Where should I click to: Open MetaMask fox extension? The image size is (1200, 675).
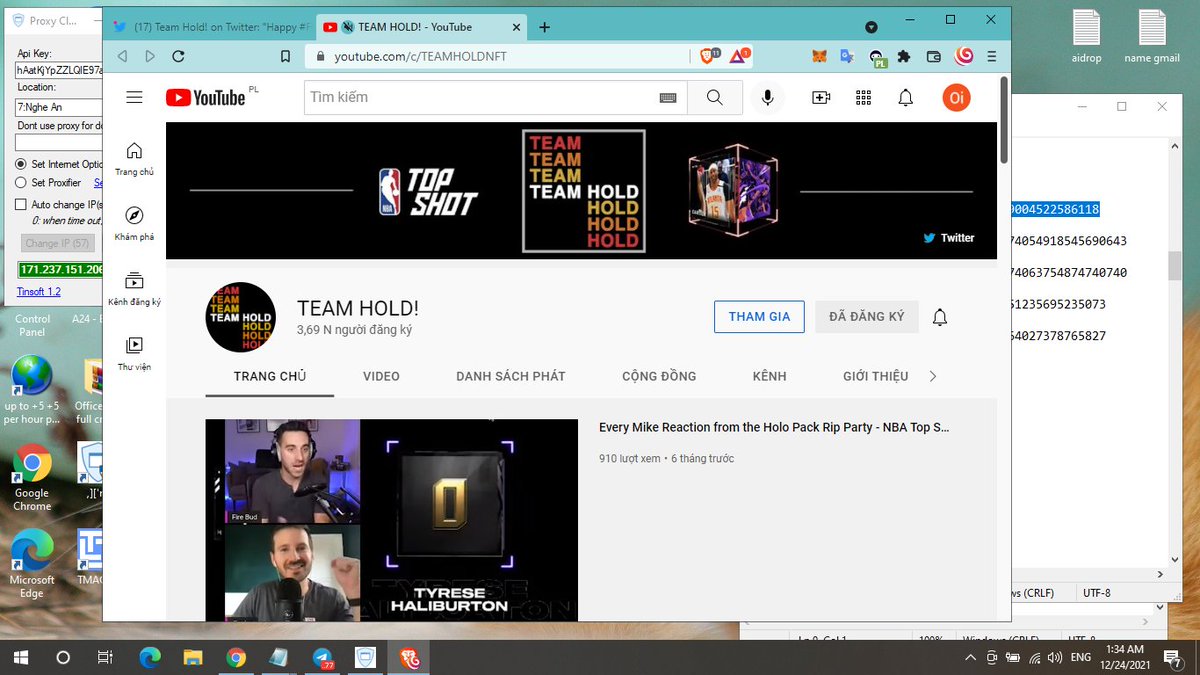point(819,57)
